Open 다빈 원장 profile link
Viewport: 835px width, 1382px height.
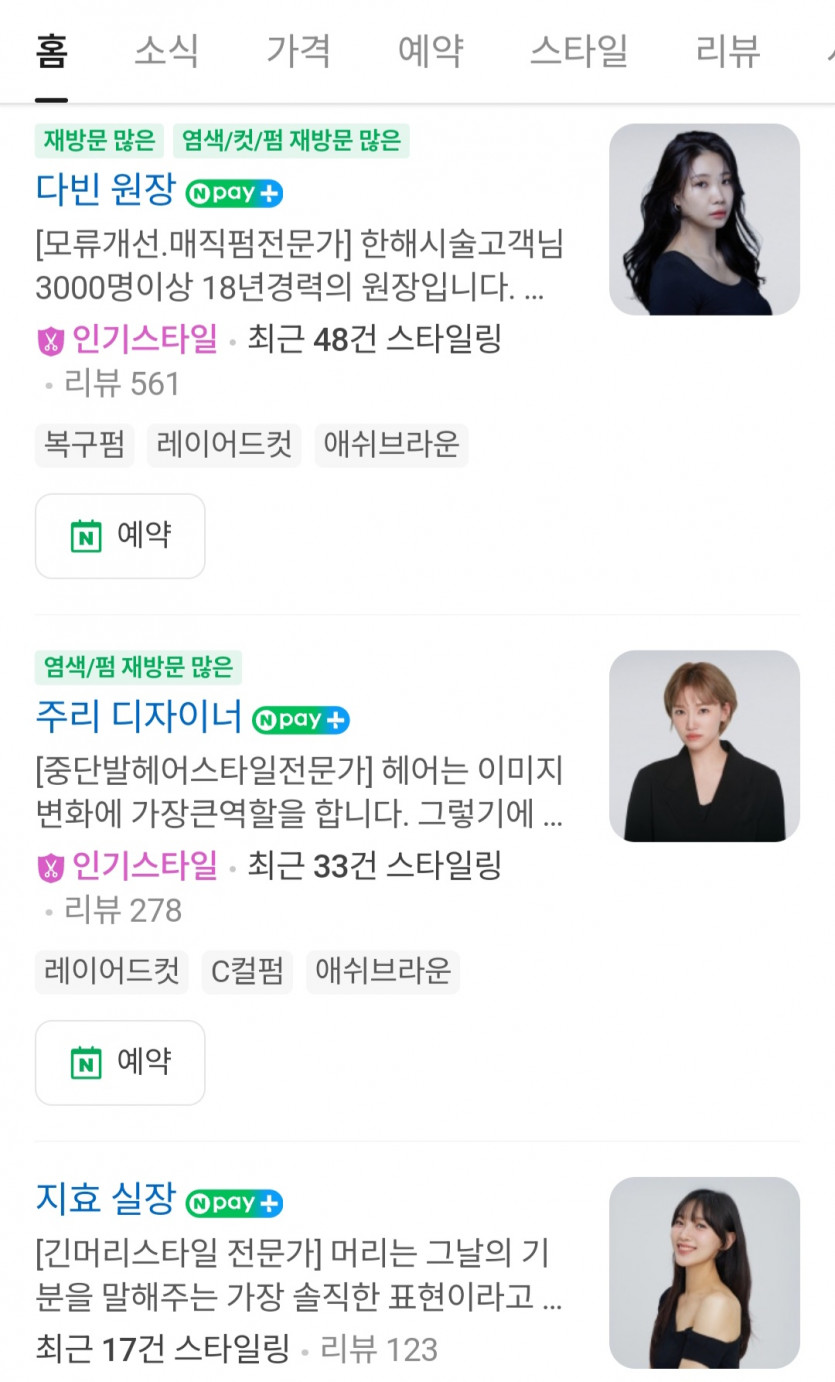(105, 190)
